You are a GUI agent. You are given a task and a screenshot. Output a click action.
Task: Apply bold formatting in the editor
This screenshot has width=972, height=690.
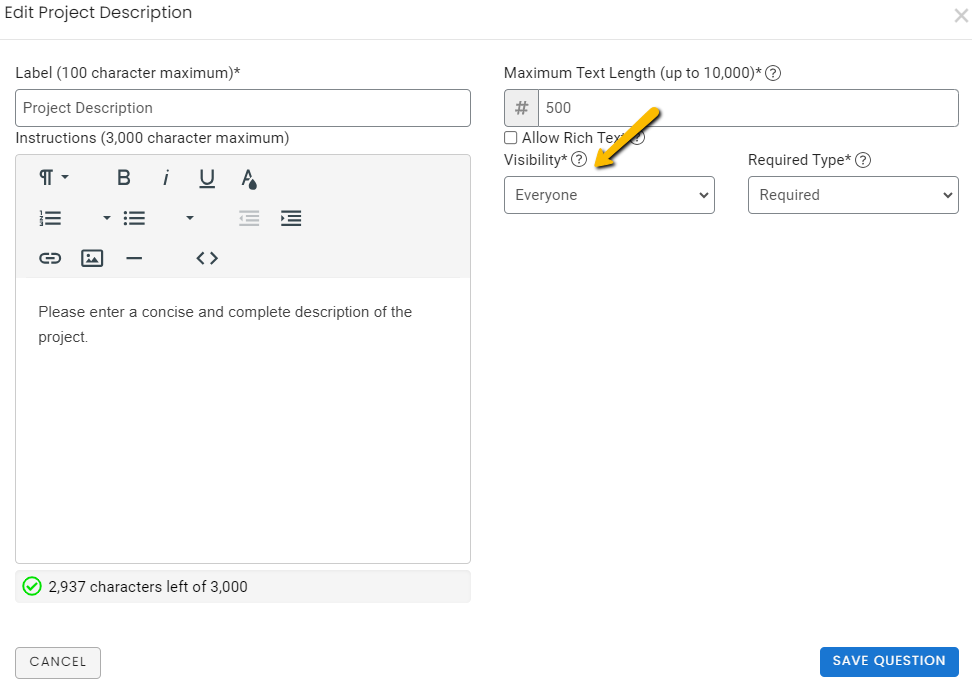pyautogui.click(x=123, y=177)
